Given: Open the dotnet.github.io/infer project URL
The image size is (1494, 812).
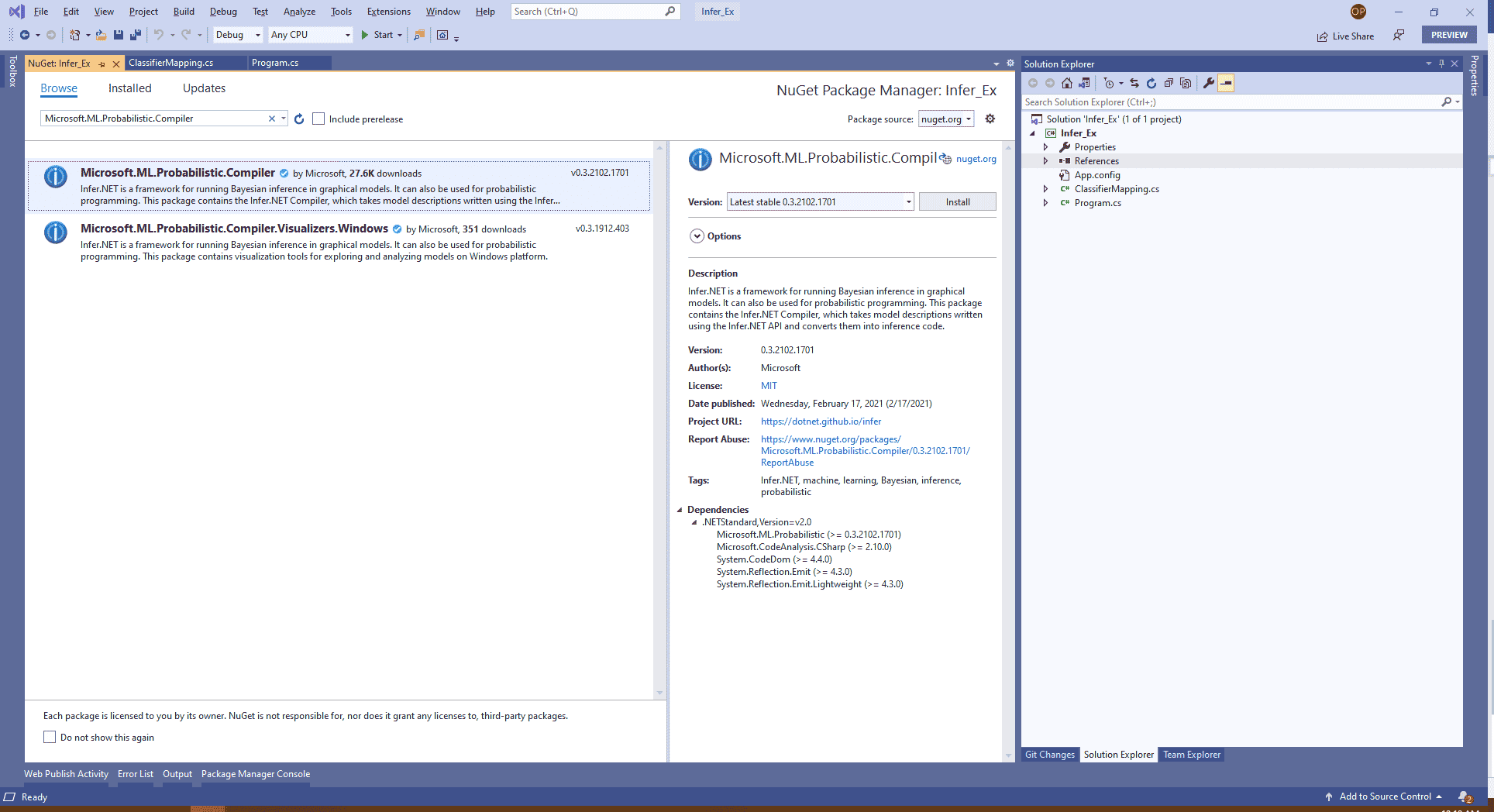Looking at the screenshot, I should click(x=821, y=421).
